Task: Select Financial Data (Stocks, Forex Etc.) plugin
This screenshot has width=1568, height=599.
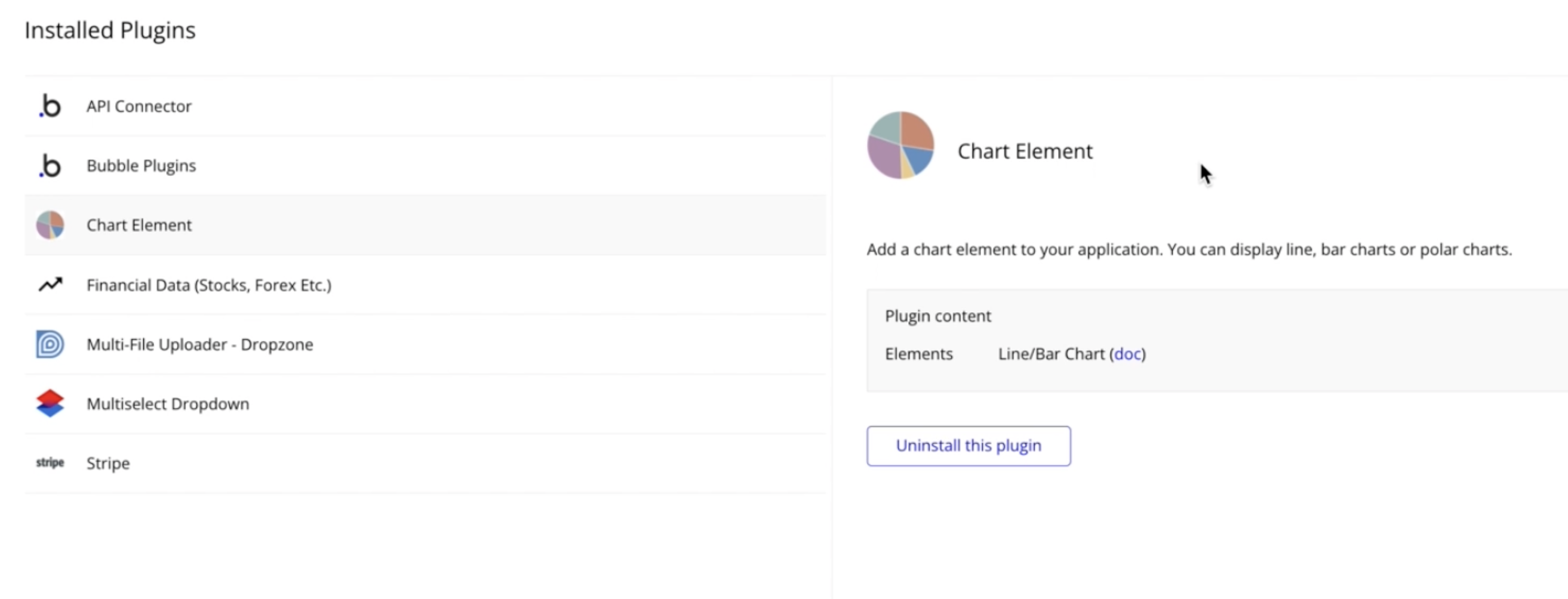Action: tap(209, 285)
